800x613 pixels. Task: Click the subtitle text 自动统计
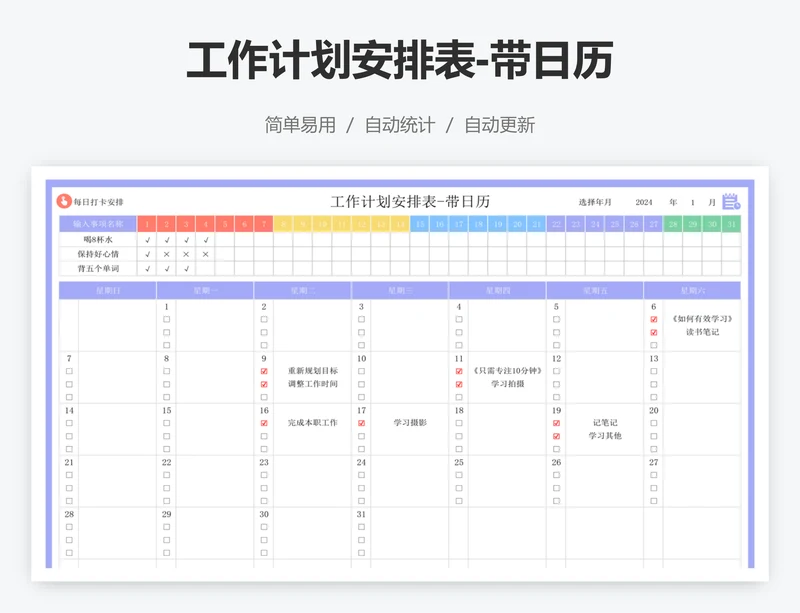click(400, 125)
